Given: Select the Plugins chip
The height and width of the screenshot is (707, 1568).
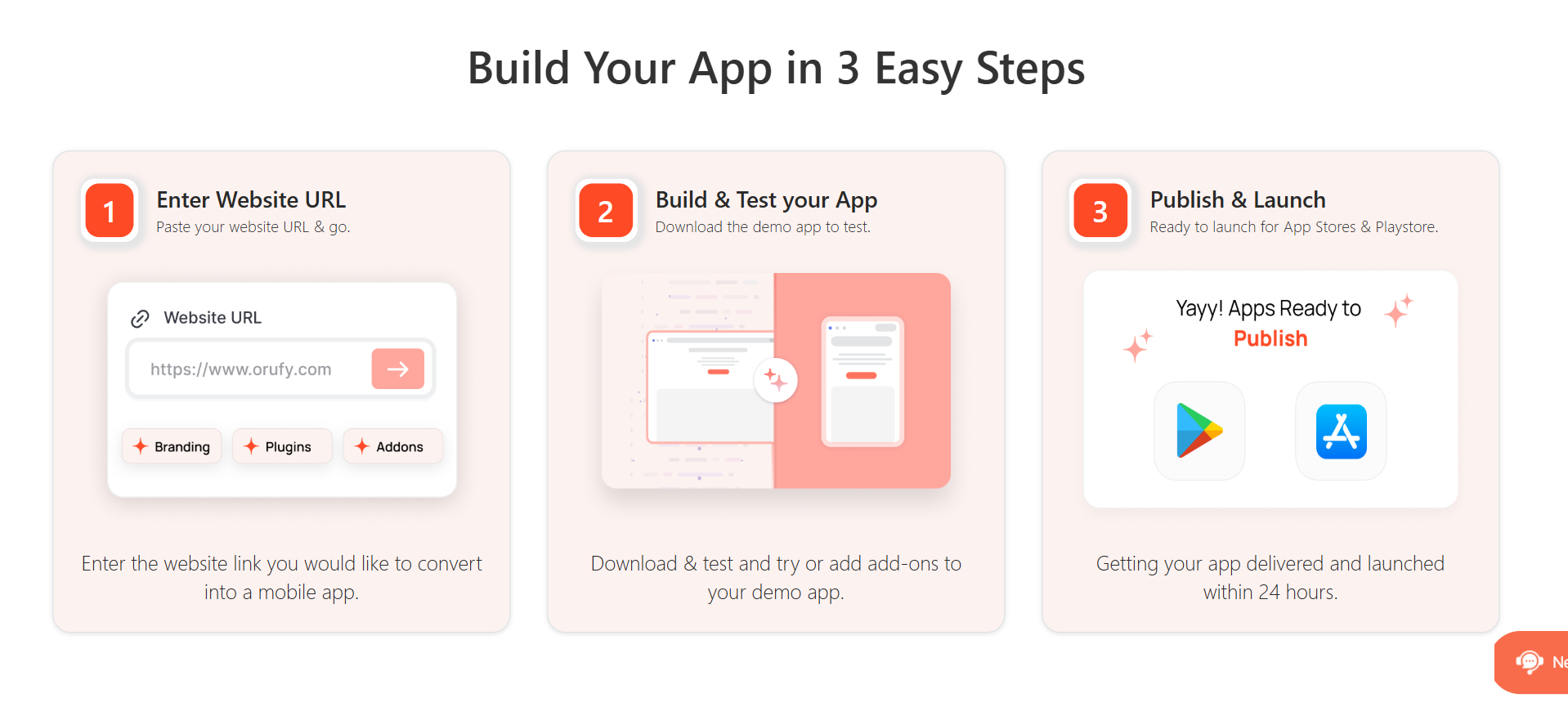Looking at the screenshot, I should [x=282, y=446].
